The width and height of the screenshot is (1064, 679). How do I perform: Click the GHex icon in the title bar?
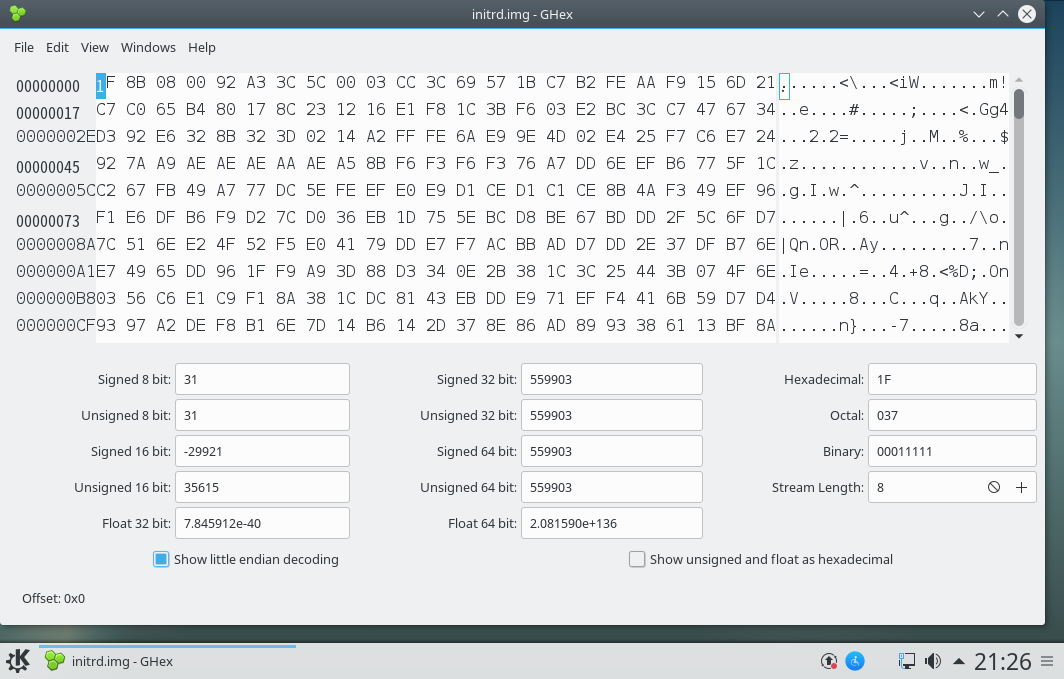[x=17, y=14]
